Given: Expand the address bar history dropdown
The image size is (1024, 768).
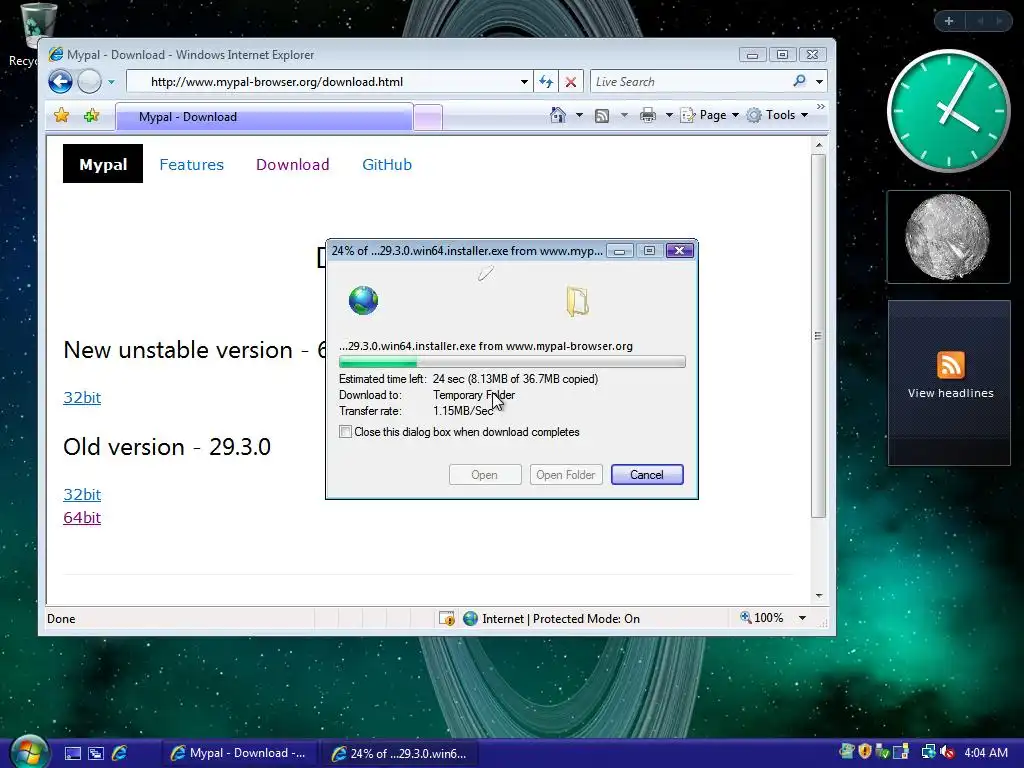Looking at the screenshot, I should (x=524, y=82).
